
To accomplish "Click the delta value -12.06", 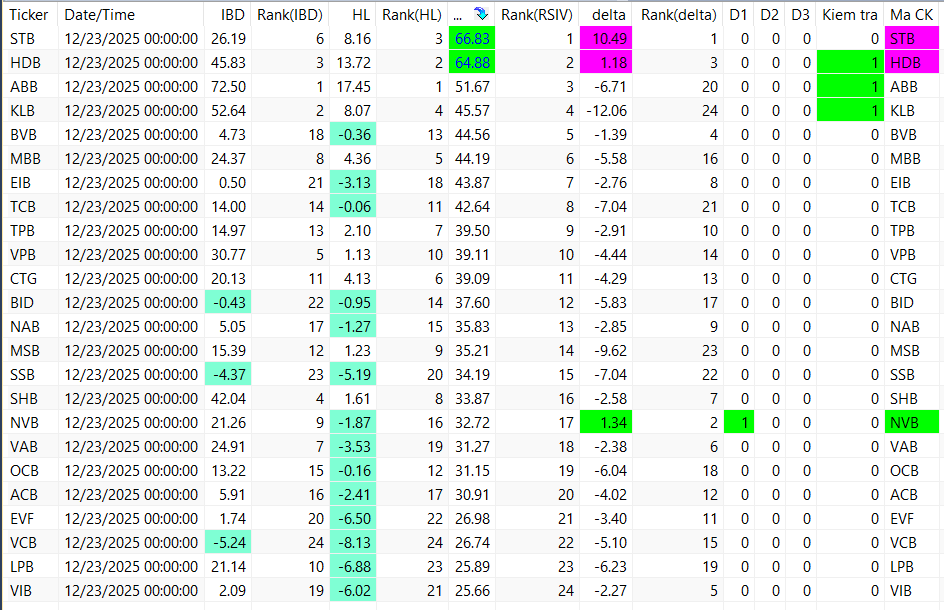I will [606, 111].
